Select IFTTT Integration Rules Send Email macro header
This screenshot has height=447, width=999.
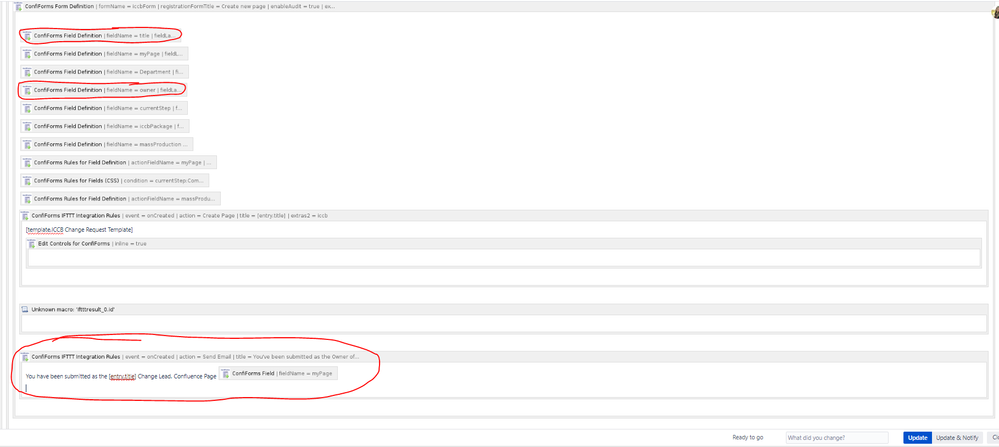[504, 357]
